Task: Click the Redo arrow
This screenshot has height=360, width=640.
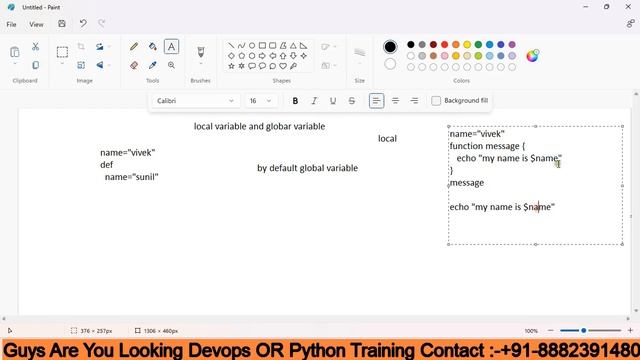Action: [102, 23]
